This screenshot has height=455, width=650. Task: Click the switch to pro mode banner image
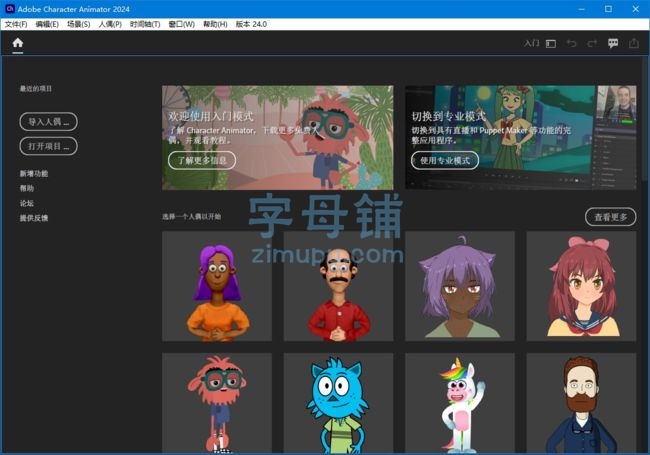tap(520, 138)
